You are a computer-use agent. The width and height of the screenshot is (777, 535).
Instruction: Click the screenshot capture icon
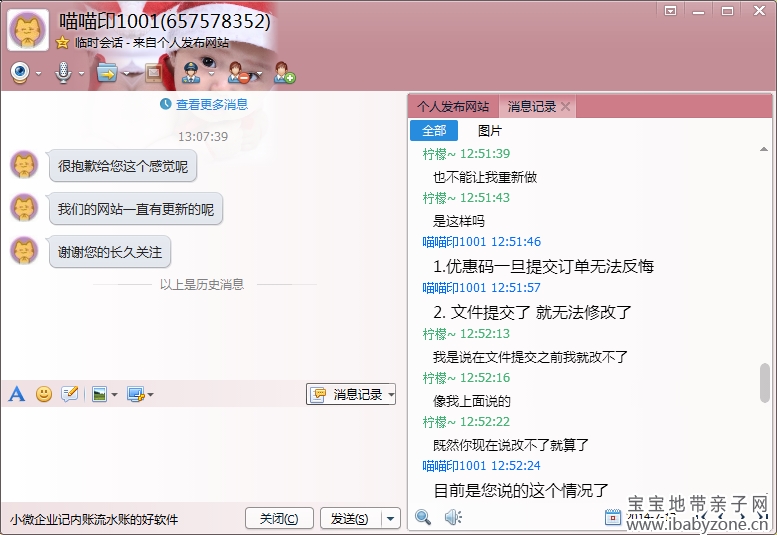pyautogui.click(x=135, y=394)
